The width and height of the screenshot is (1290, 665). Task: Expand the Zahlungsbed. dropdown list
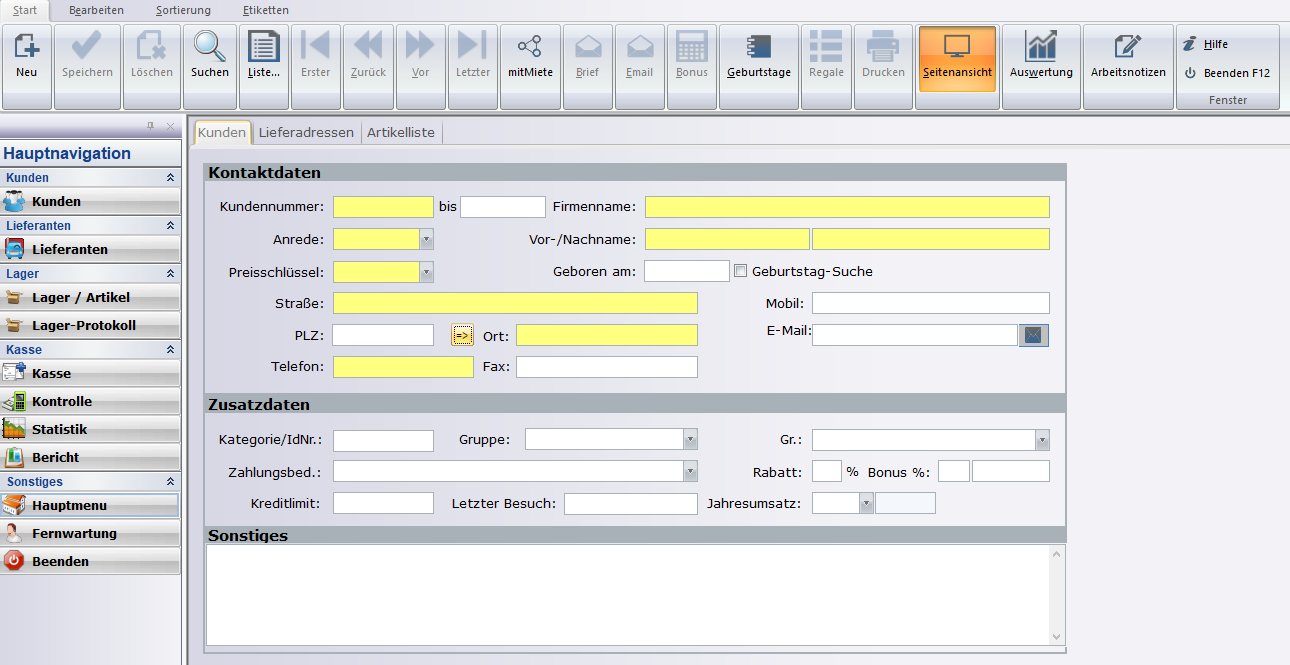[x=690, y=471]
